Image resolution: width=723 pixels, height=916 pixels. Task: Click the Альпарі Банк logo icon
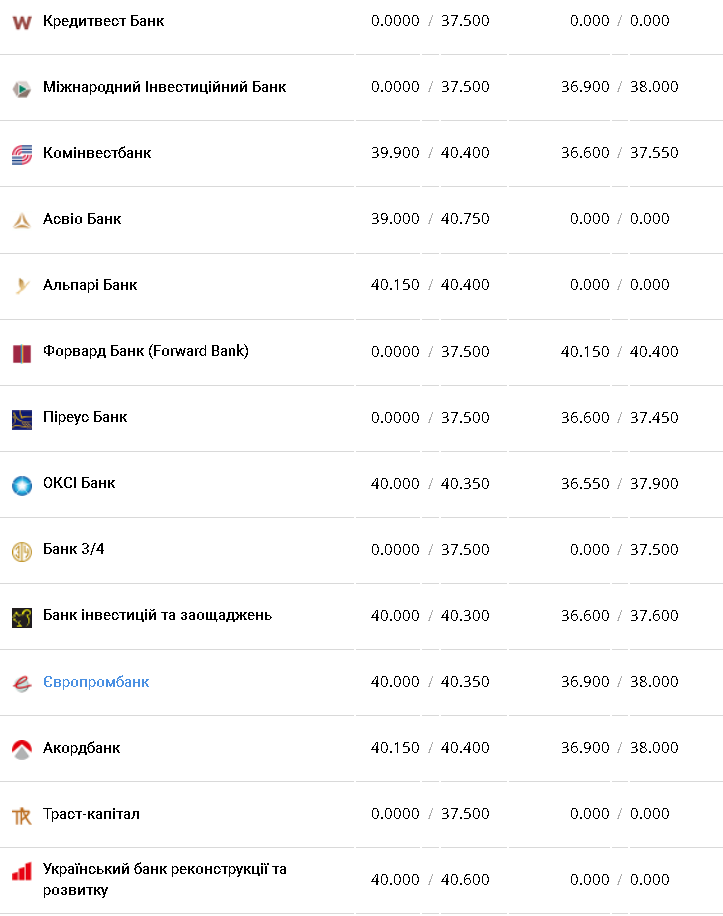pyautogui.click(x=22, y=286)
